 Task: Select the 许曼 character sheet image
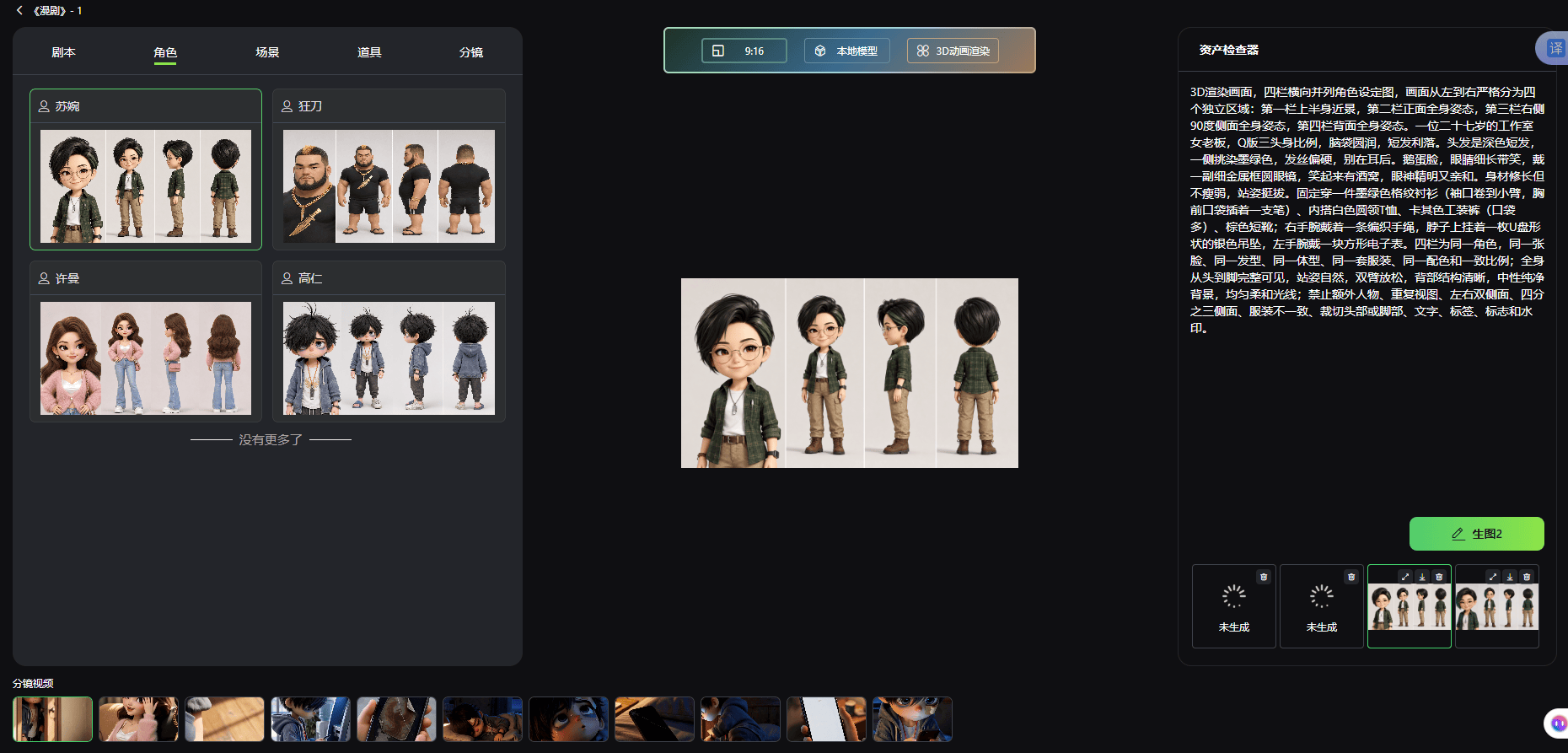pyautogui.click(x=146, y=358)
